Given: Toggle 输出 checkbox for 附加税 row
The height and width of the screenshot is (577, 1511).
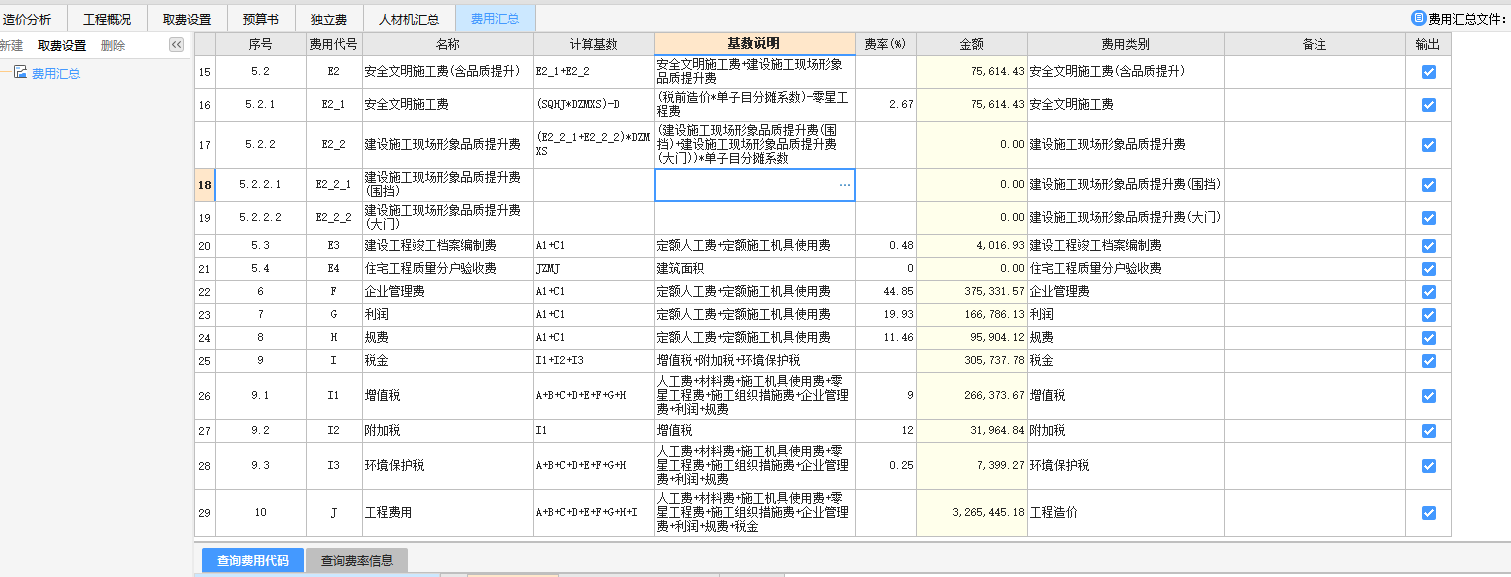Looking at the screenshot, I should [1429, 431].
